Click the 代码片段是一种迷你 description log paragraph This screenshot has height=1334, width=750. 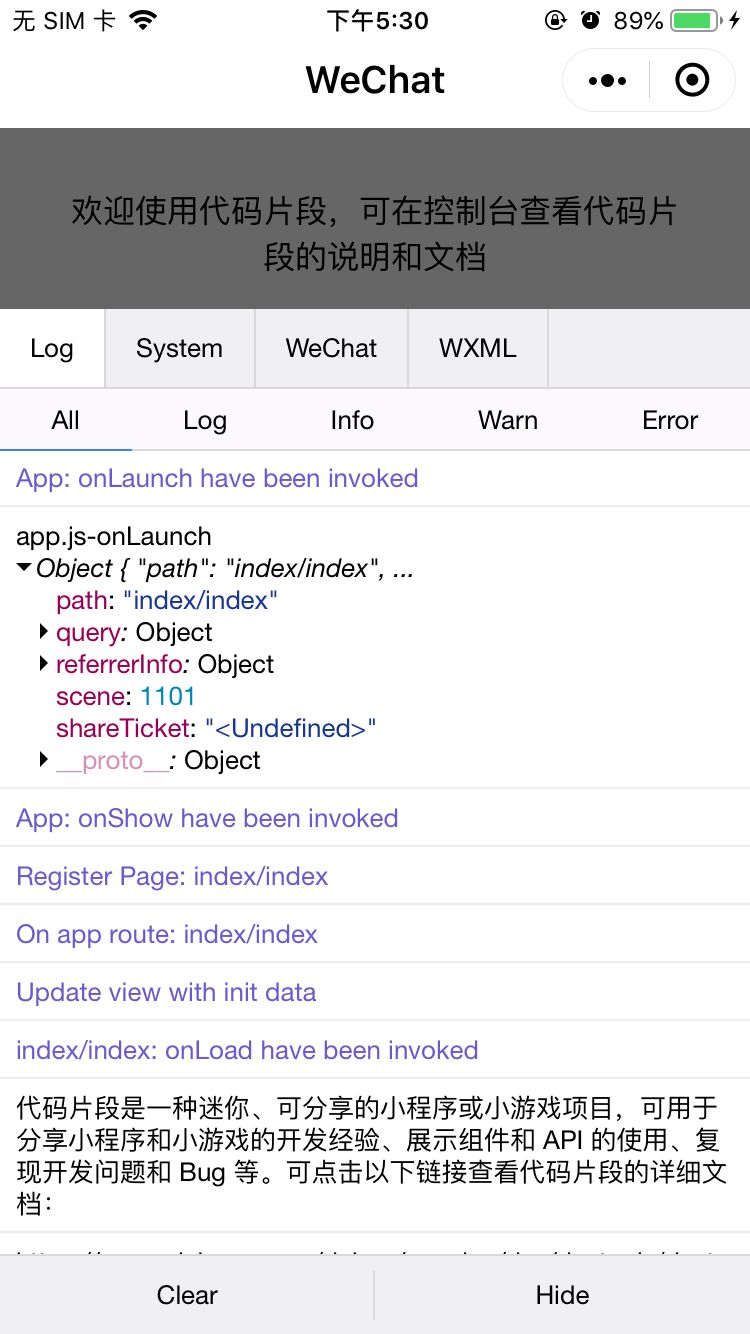371,1155
